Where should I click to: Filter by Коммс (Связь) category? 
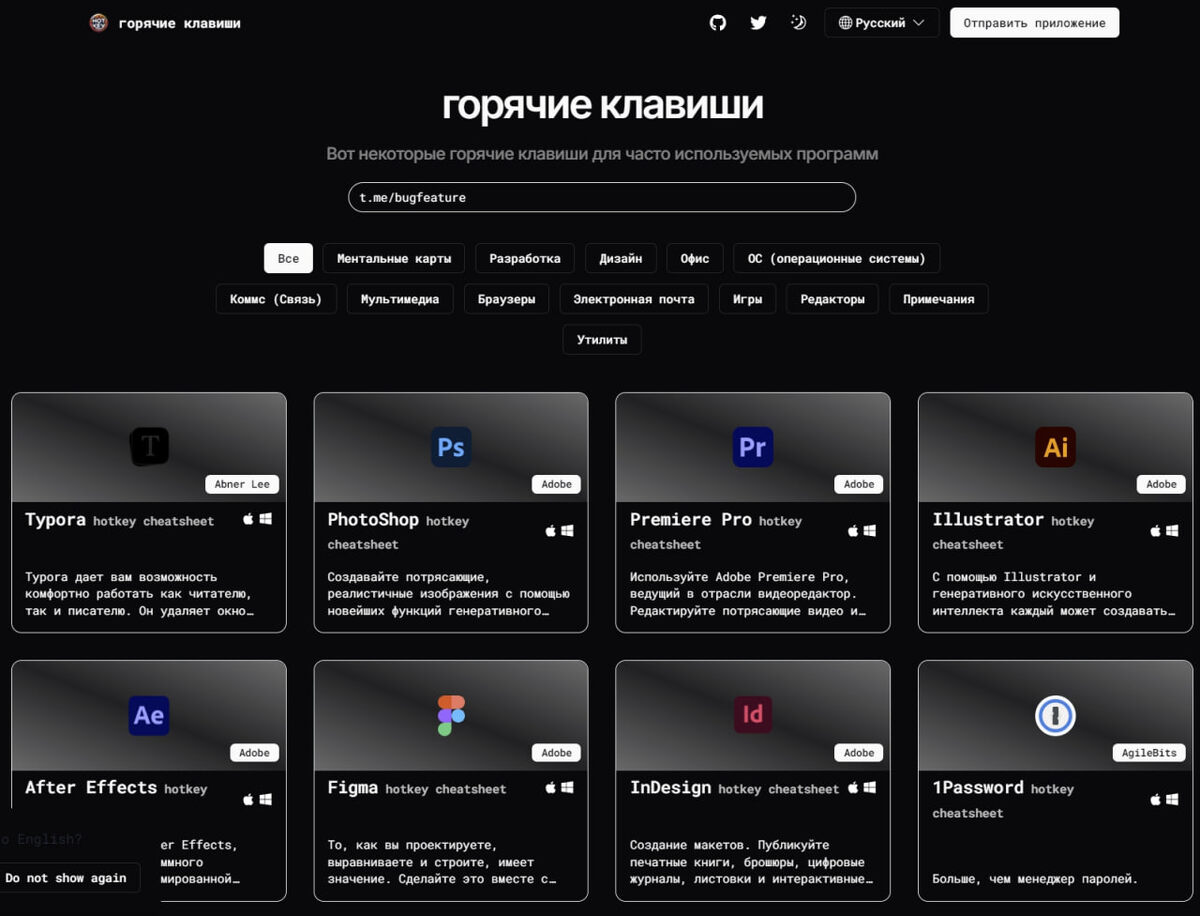click(x=276, y=299)
